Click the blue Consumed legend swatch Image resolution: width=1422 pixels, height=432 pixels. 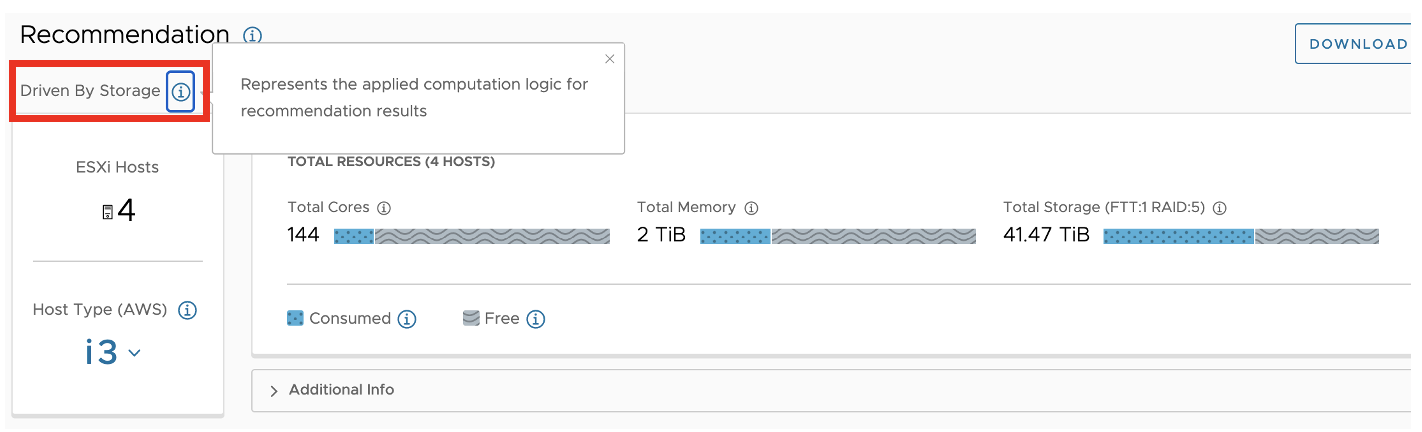click(295, 318)
